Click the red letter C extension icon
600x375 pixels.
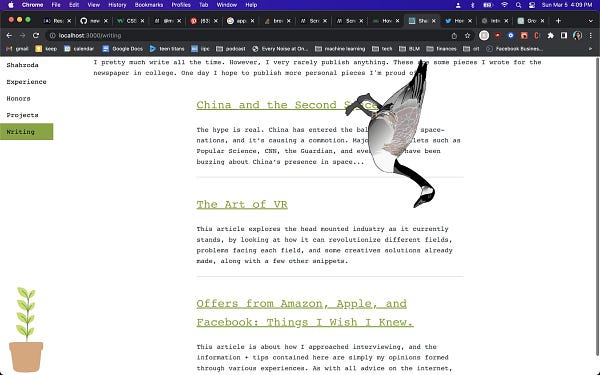click(x=537, y=36)
